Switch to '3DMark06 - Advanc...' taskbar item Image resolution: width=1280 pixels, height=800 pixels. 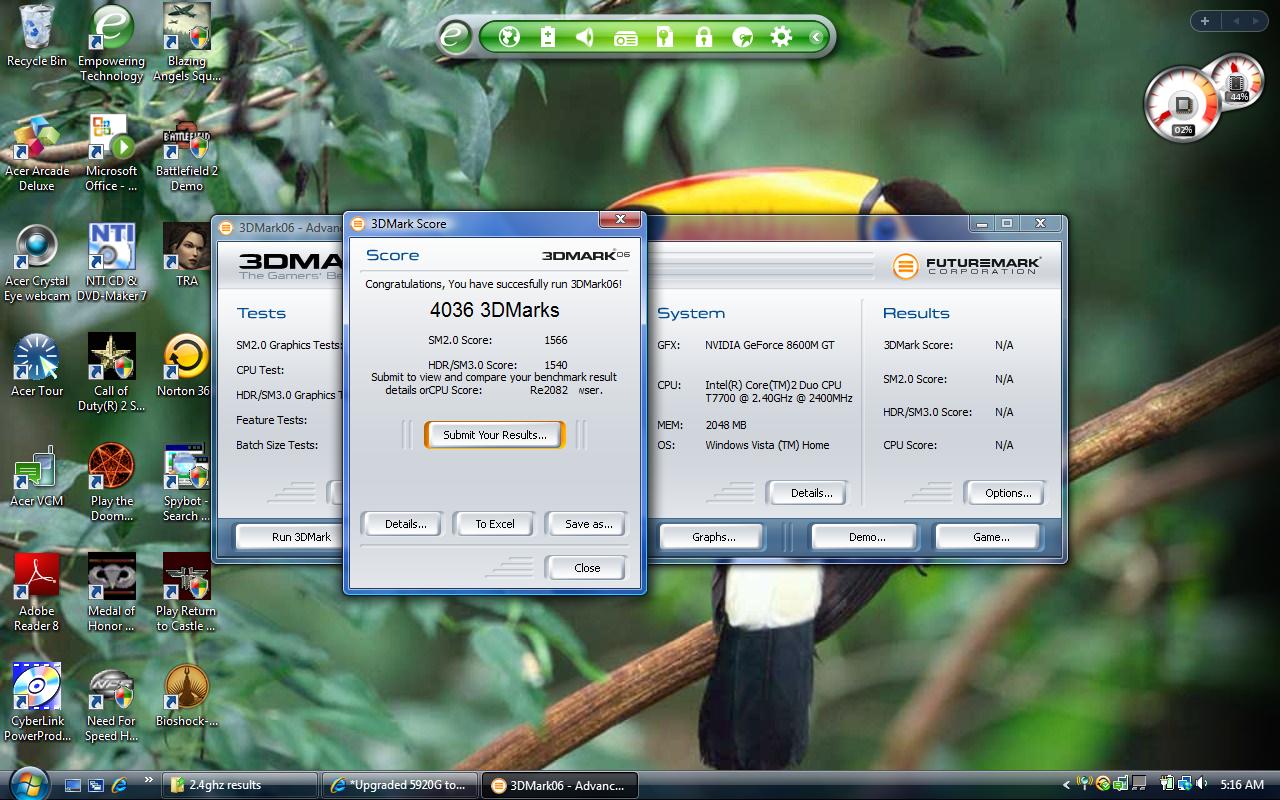559,785
